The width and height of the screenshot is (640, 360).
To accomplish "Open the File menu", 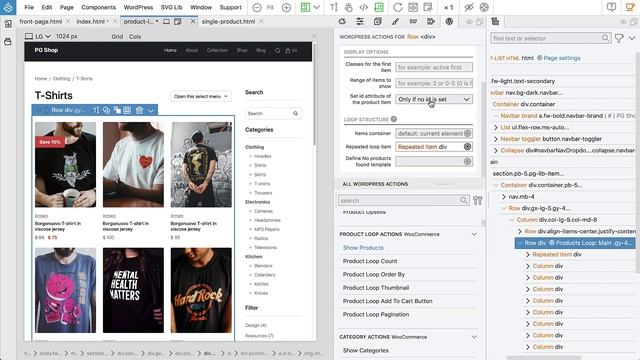I will tap(29, 7).
